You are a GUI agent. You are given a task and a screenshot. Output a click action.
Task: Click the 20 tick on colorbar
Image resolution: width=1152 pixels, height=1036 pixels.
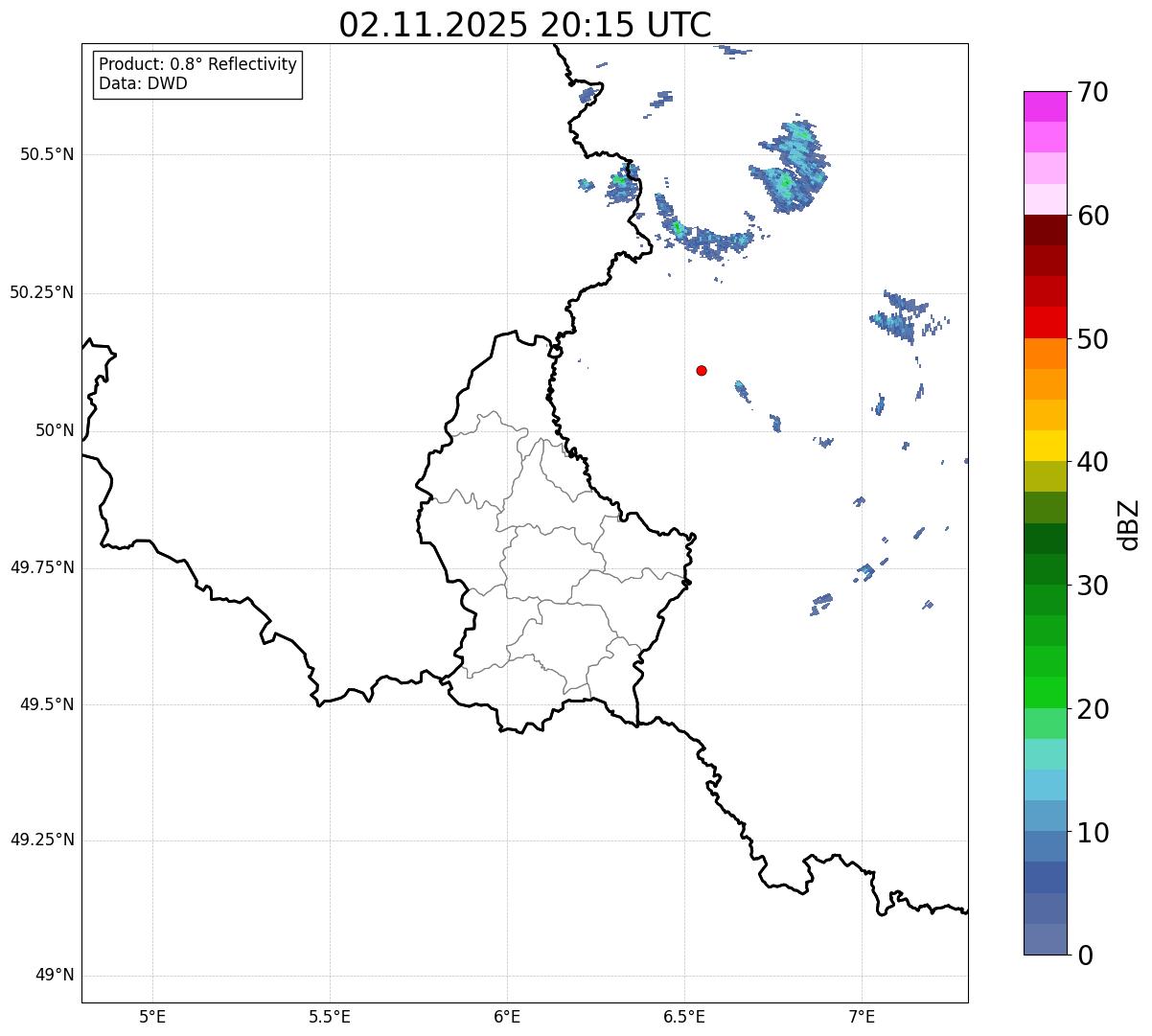click(x=1093, y=709)
